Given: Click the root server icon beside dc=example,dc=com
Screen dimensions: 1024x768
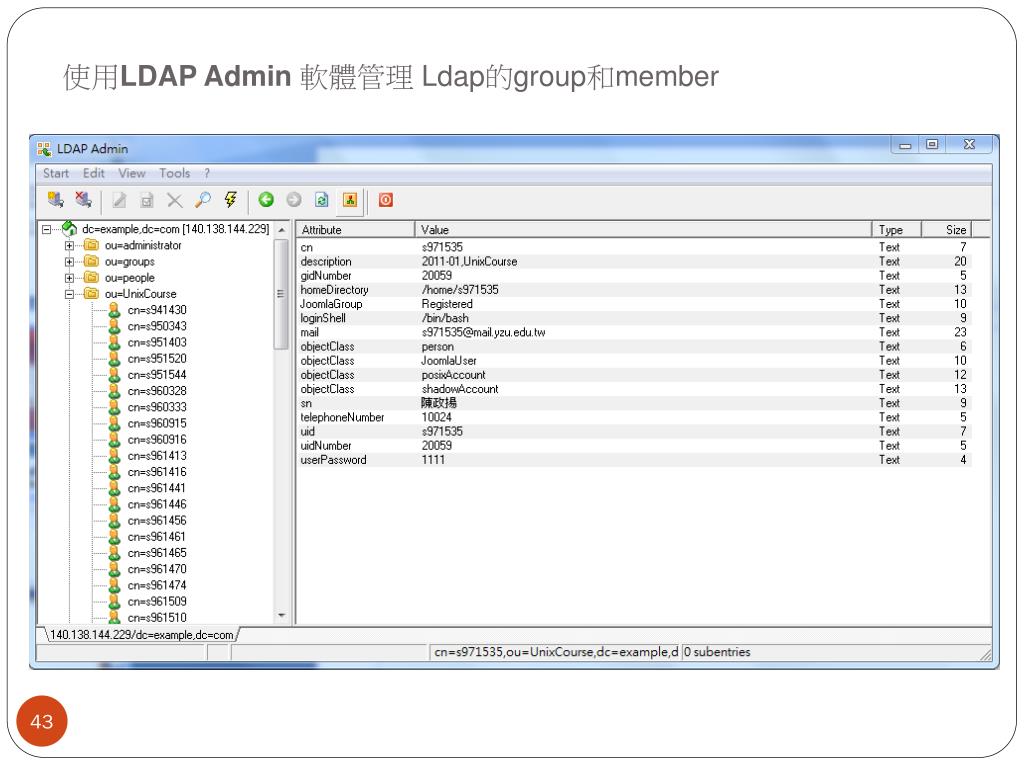Looking at the screenshot, I should (69, 229).
